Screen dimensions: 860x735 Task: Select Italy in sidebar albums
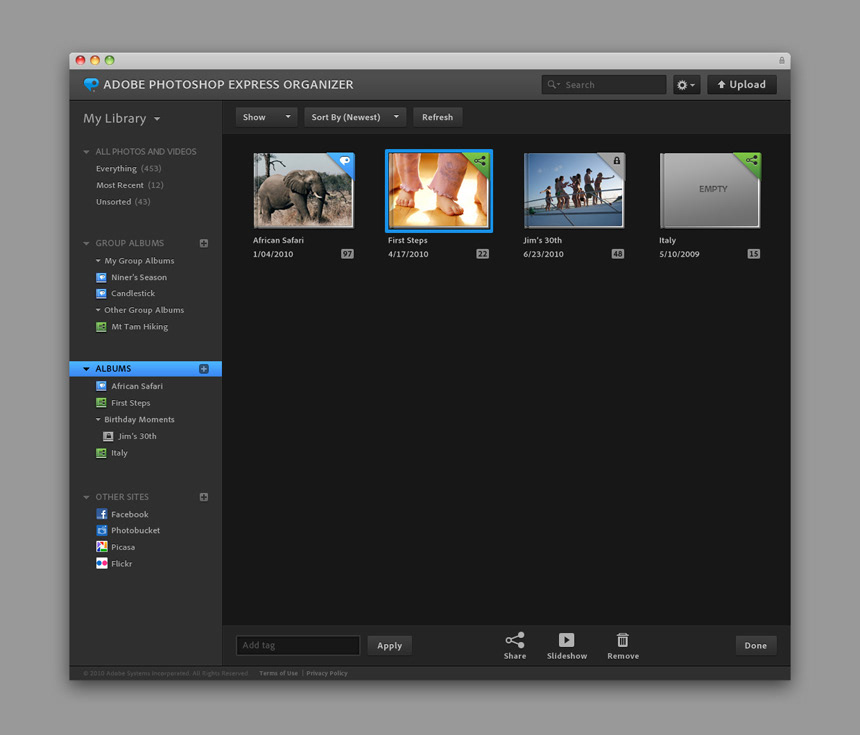tap(112, 453)
